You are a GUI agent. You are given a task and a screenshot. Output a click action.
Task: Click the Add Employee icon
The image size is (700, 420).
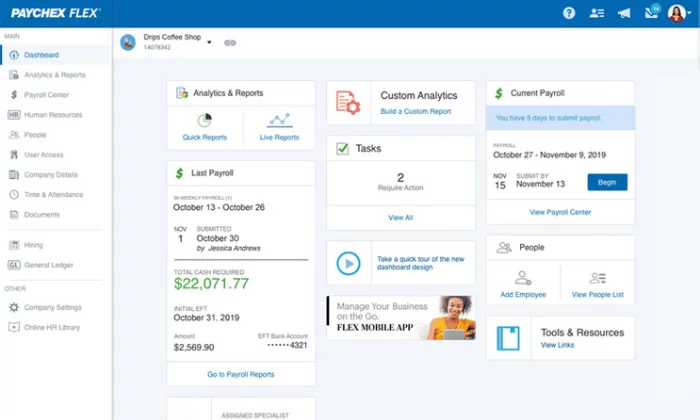coord(523,278)
